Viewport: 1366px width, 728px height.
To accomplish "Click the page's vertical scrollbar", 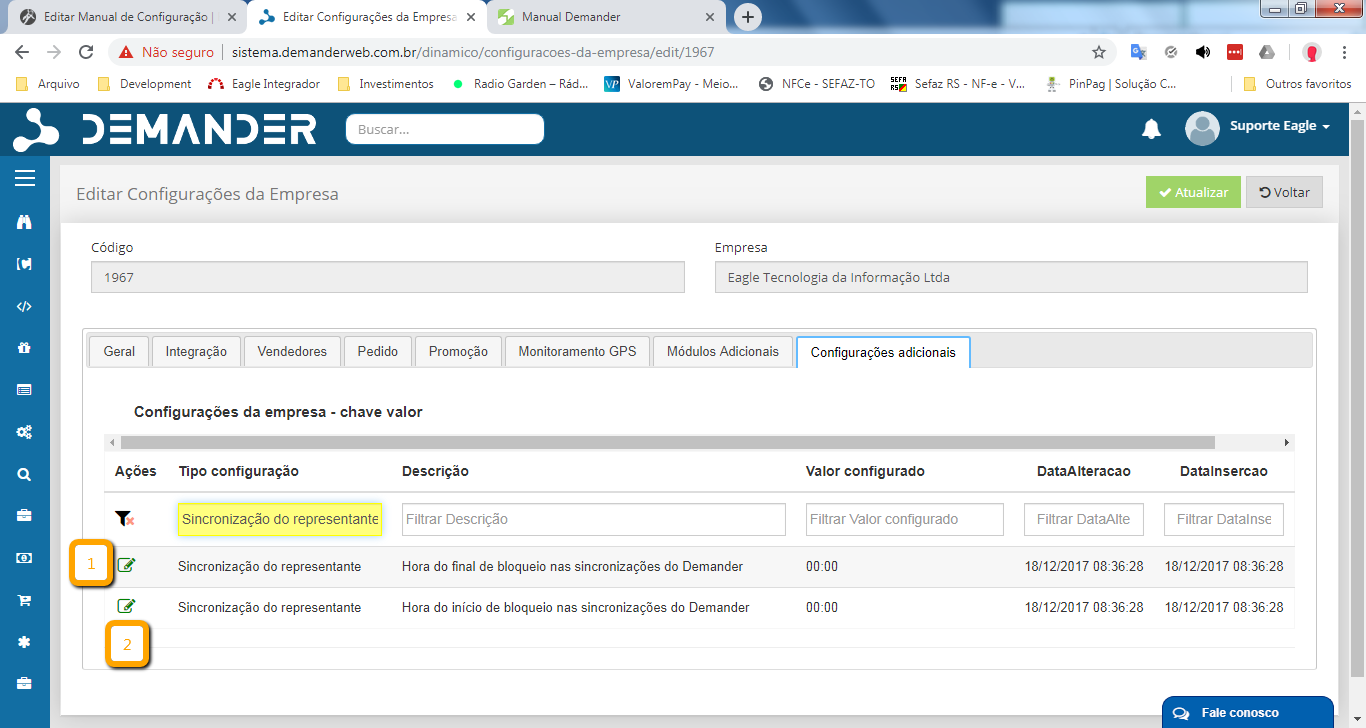I will point(1358,400).
